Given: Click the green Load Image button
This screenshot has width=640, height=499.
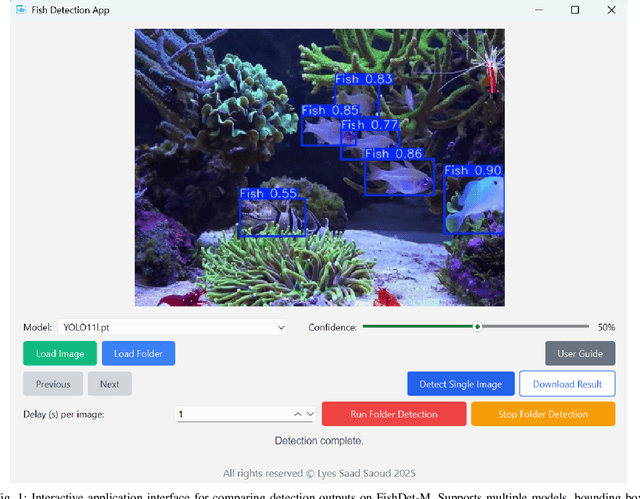Looking at the screenshot, I should pos(60,353).
